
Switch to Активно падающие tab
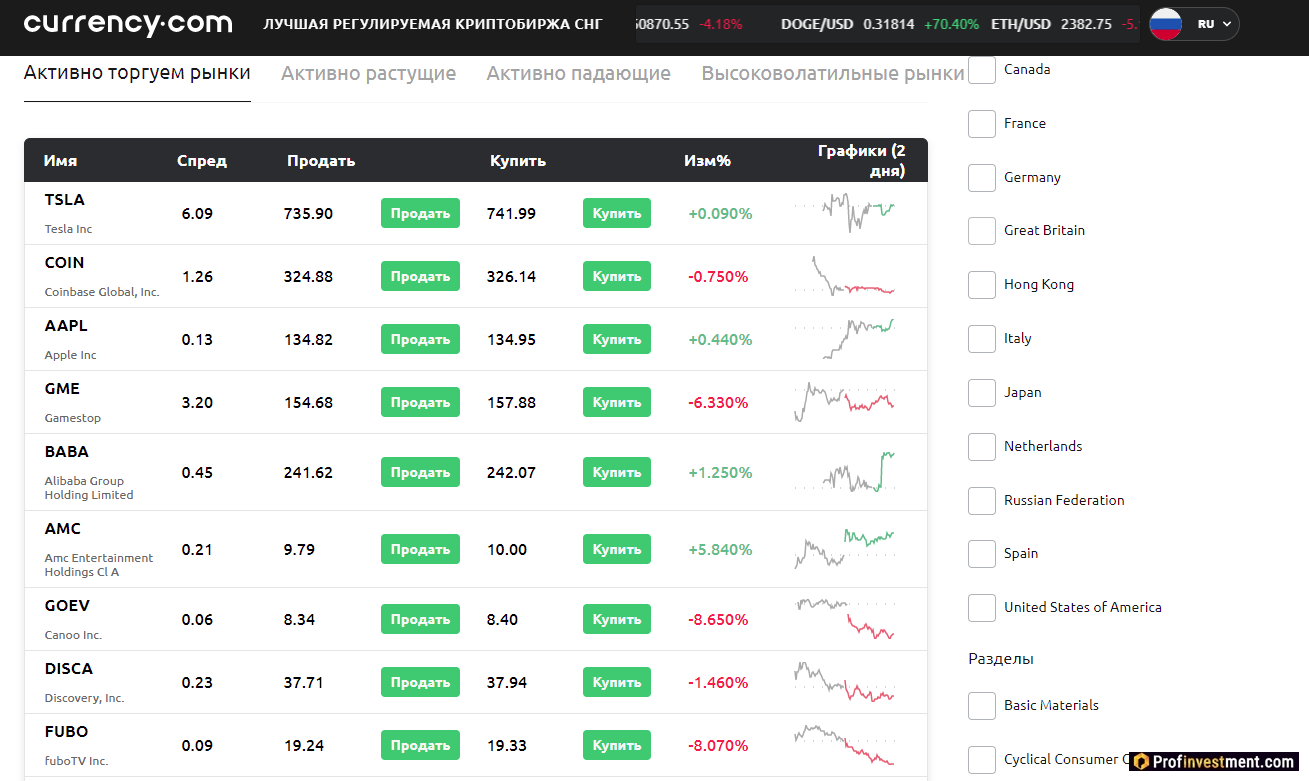[x=578, y=73]
